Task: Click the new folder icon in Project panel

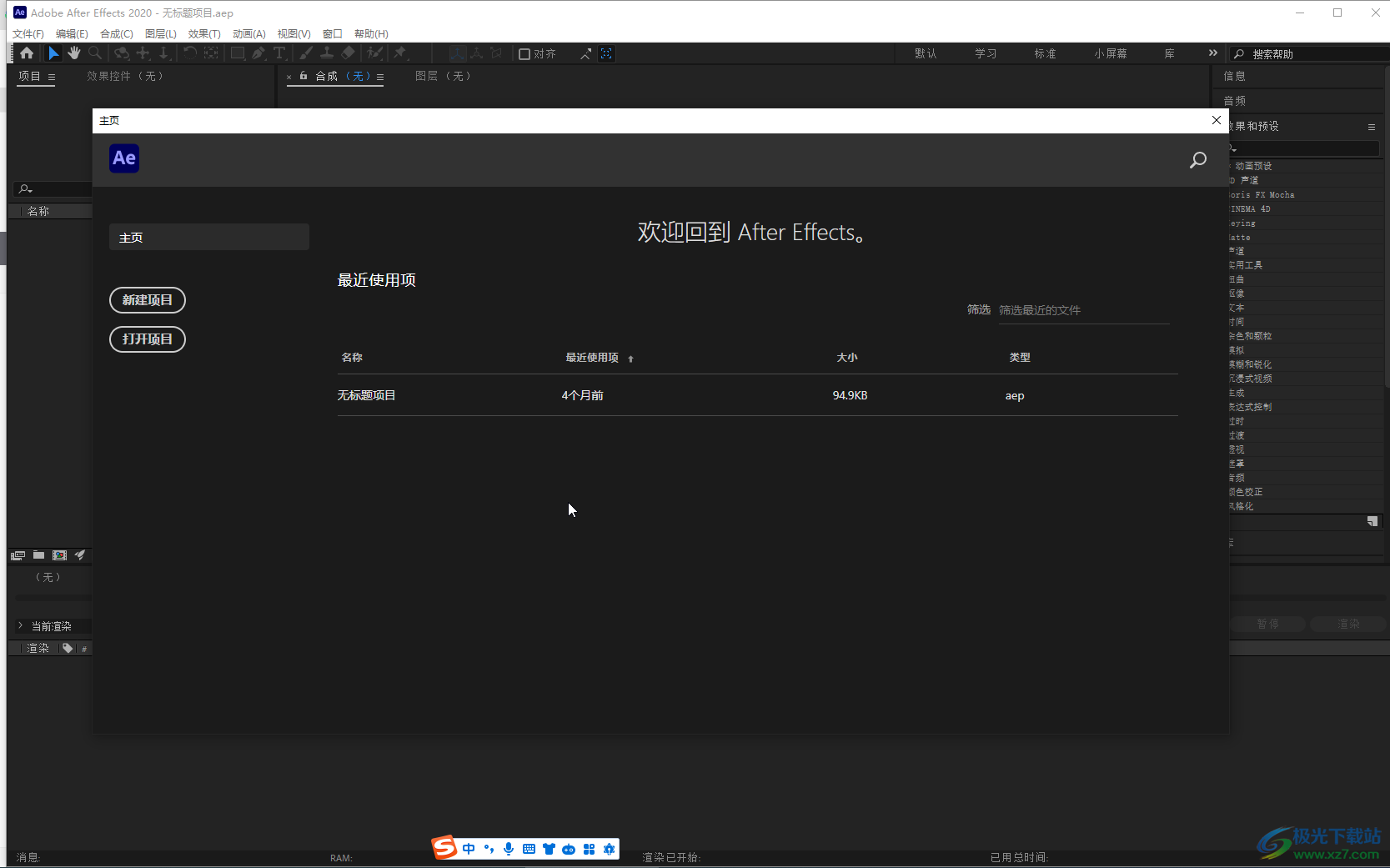Action: [x=38, y=555]
